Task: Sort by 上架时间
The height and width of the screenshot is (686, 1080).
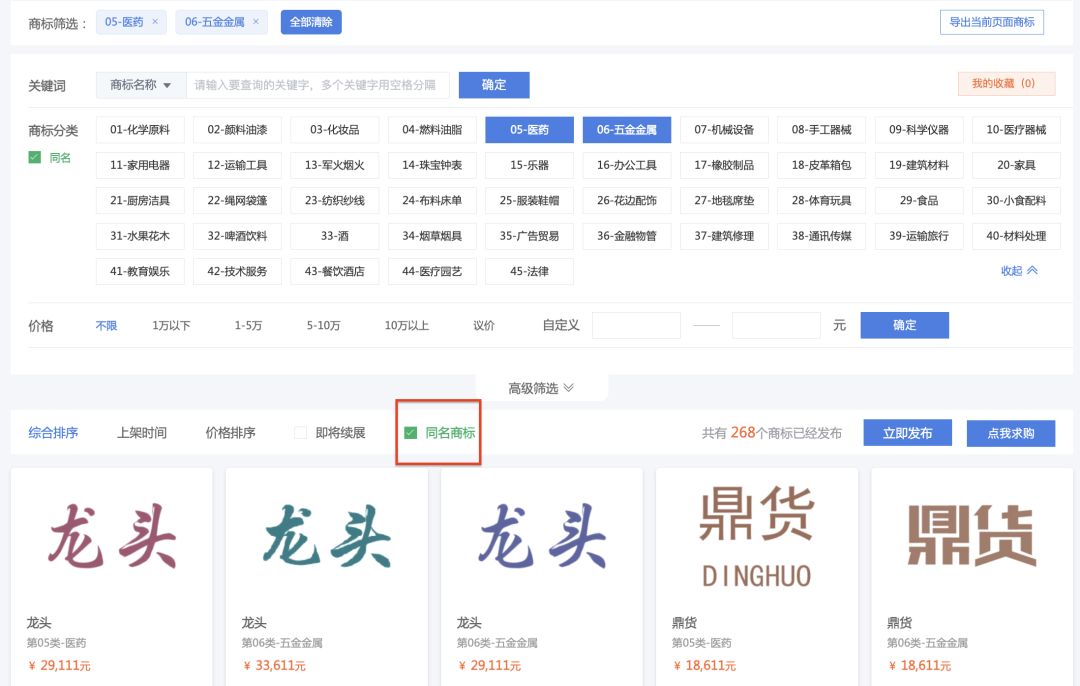Action: click(x=142, y=433)
